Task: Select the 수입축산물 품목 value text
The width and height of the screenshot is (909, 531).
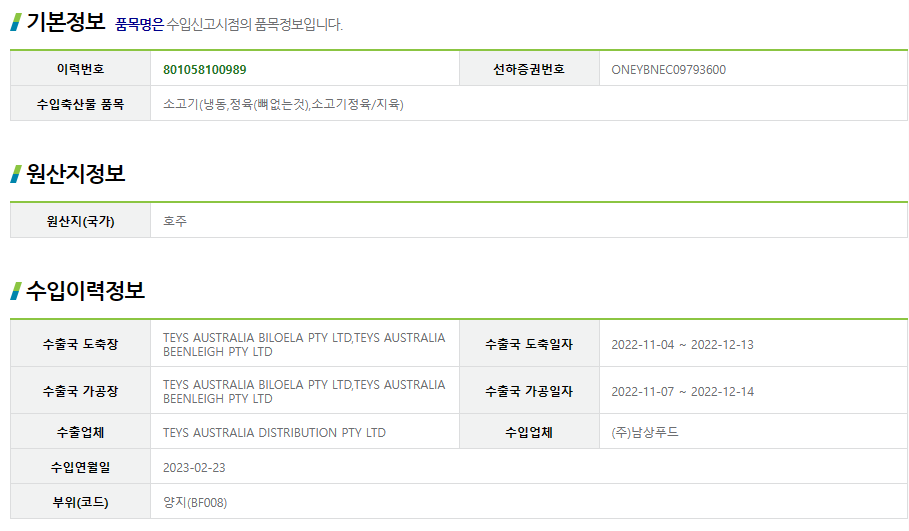Action: 283,104
